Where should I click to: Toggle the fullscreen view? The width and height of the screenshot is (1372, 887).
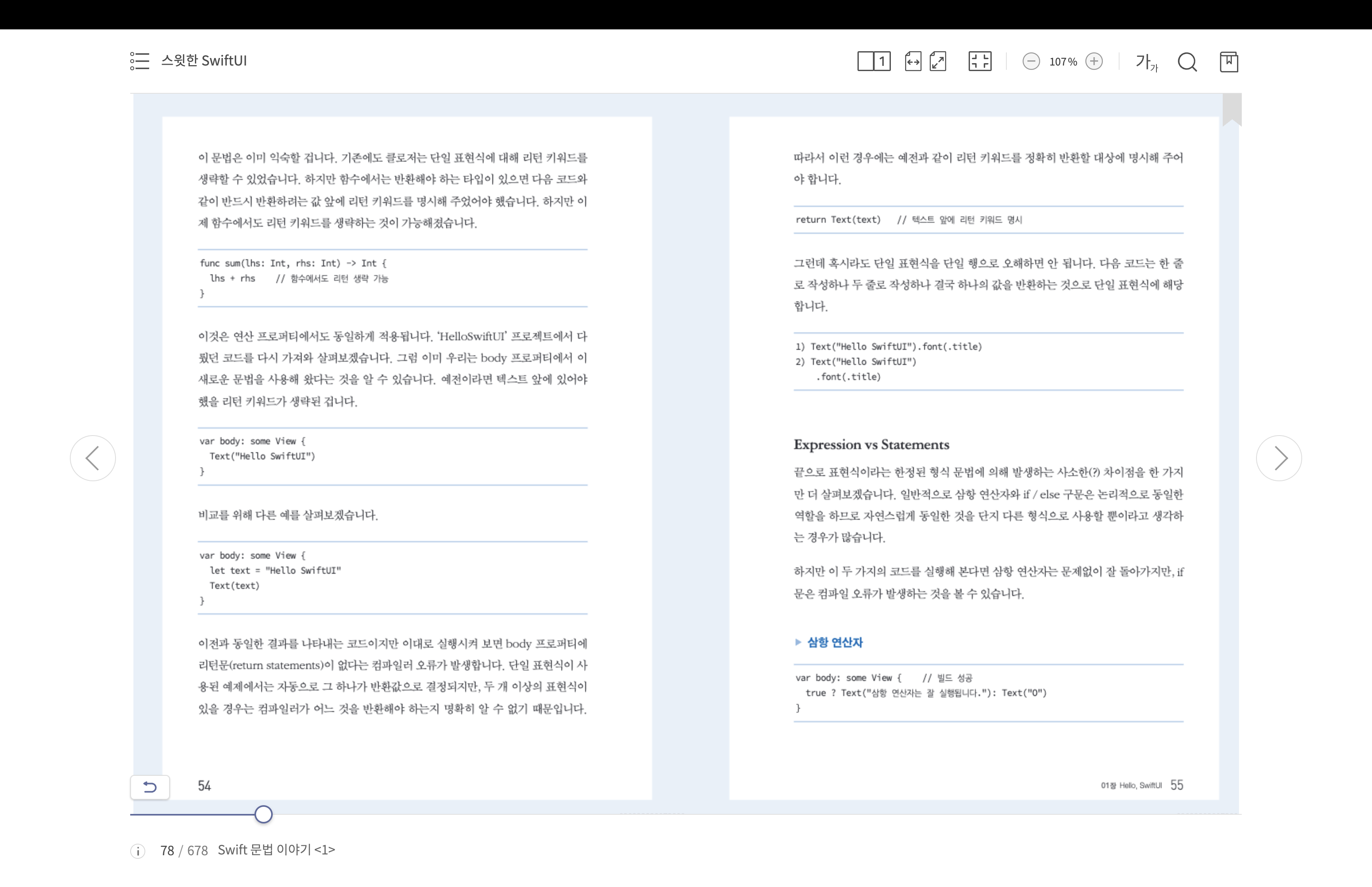point(979,61)
